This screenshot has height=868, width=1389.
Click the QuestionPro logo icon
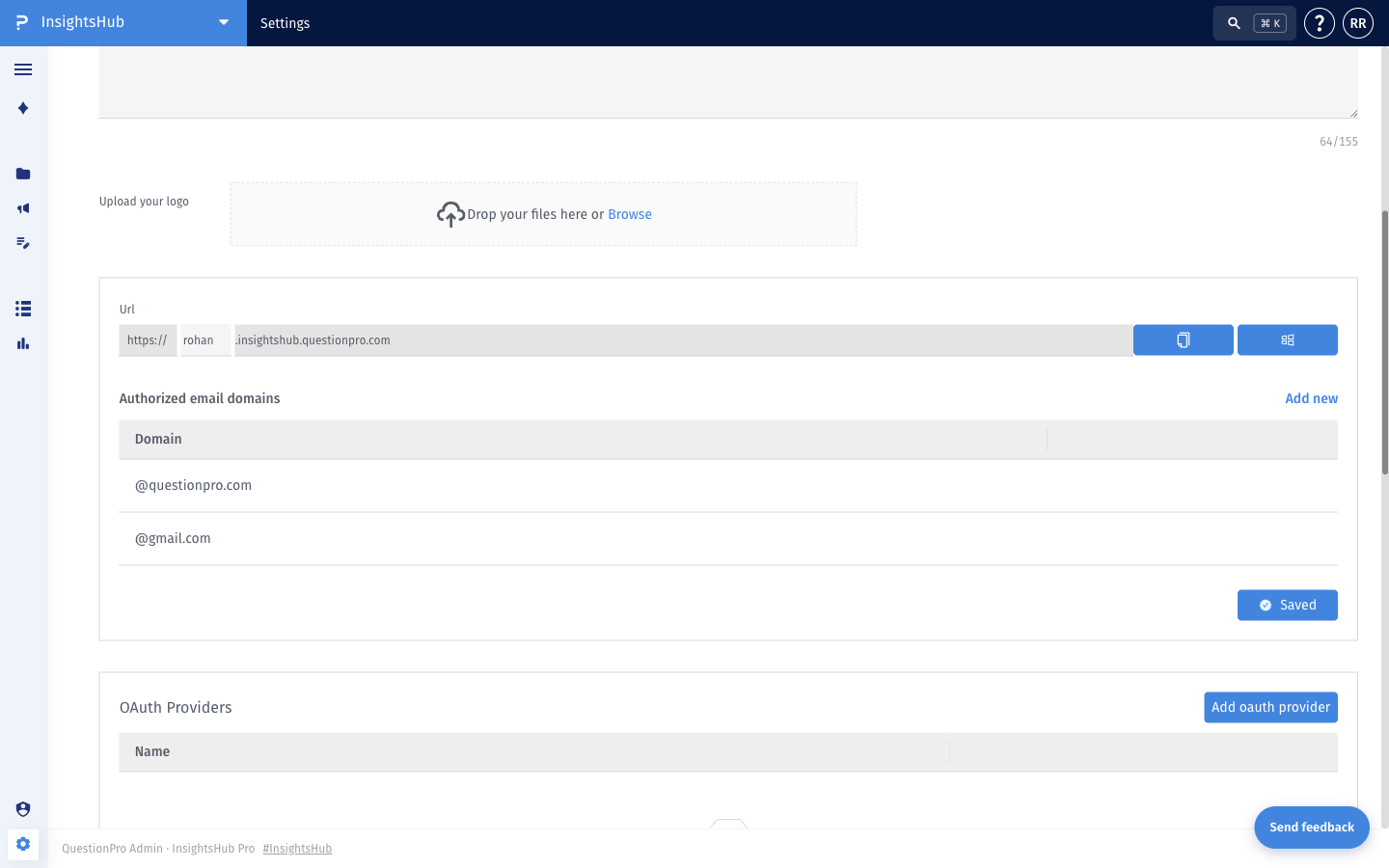pos(21,22)
